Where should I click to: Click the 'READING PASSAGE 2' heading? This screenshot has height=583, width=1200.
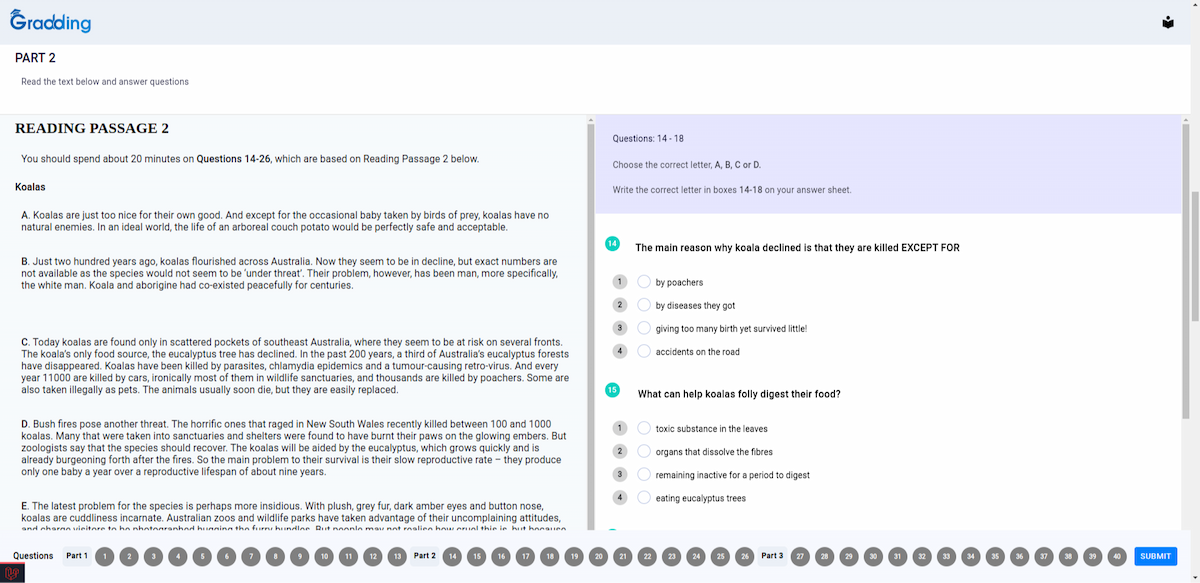(x=92, y=128)
